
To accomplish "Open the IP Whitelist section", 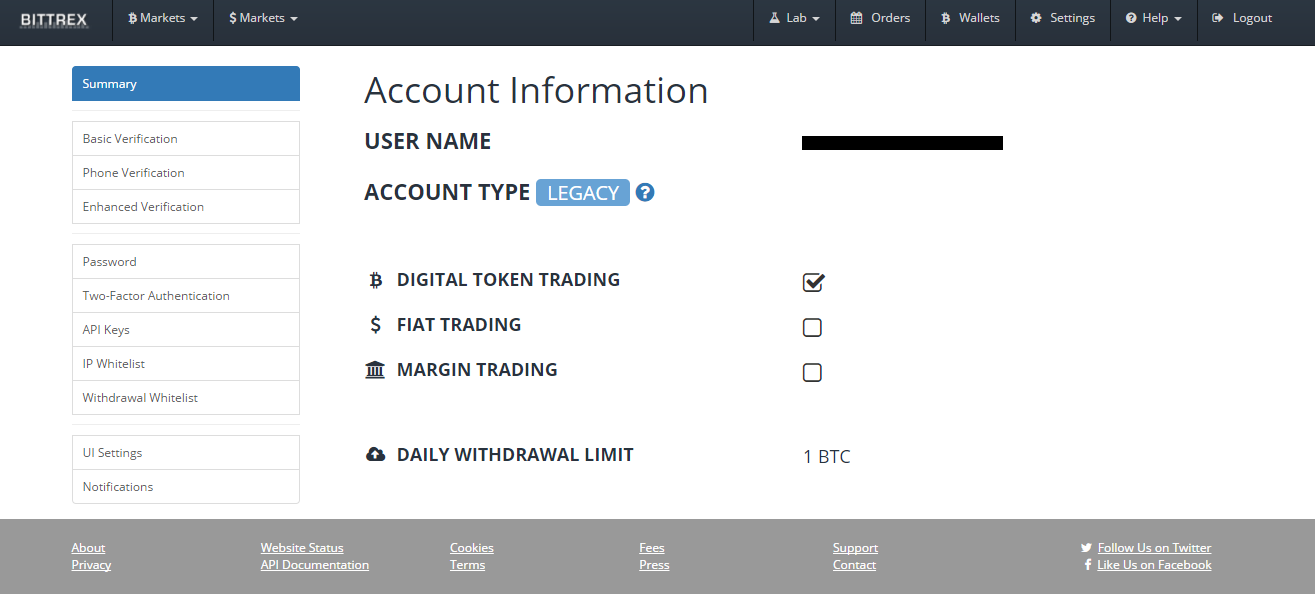I will tap(186, 364).
